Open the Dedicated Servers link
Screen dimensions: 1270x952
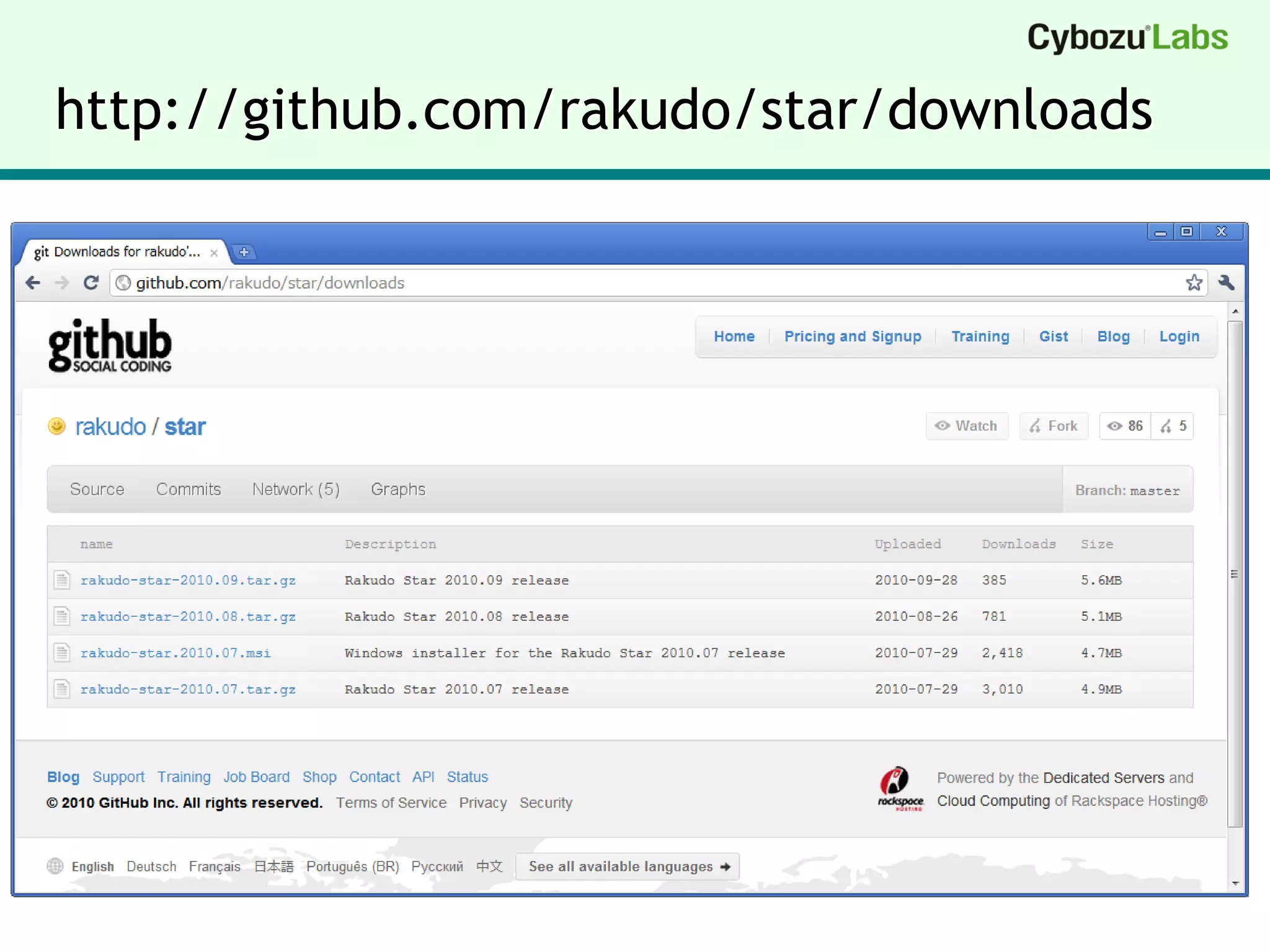pos(1104,777)
